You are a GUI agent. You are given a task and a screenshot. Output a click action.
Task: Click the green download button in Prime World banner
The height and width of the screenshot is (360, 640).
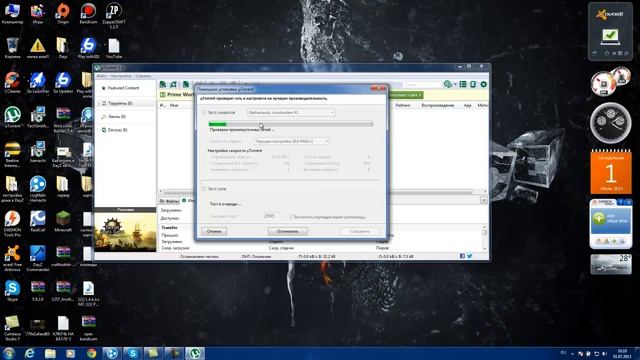[x=406, y=95]
